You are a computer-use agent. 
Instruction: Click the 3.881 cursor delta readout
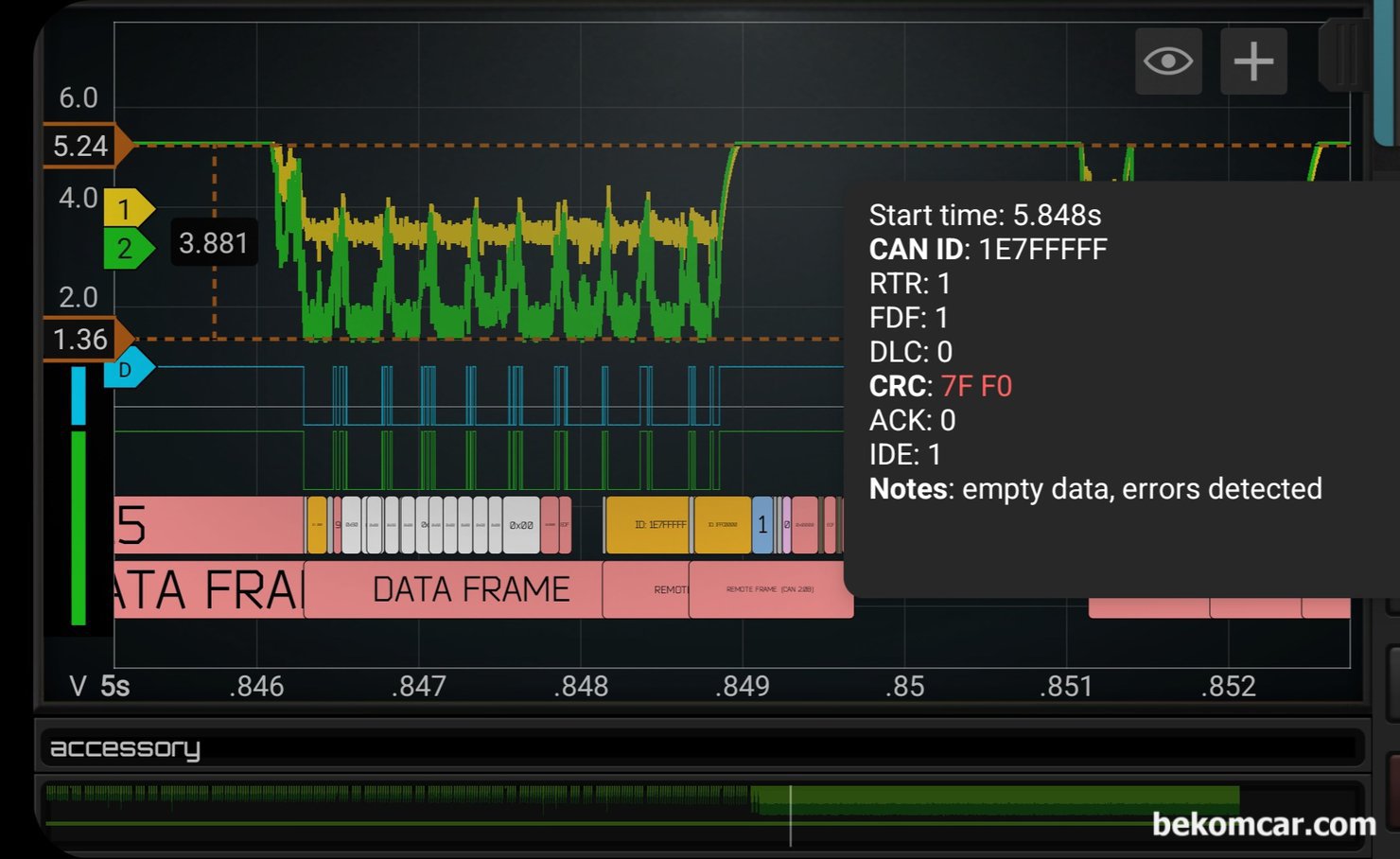[x=214, y=243]
